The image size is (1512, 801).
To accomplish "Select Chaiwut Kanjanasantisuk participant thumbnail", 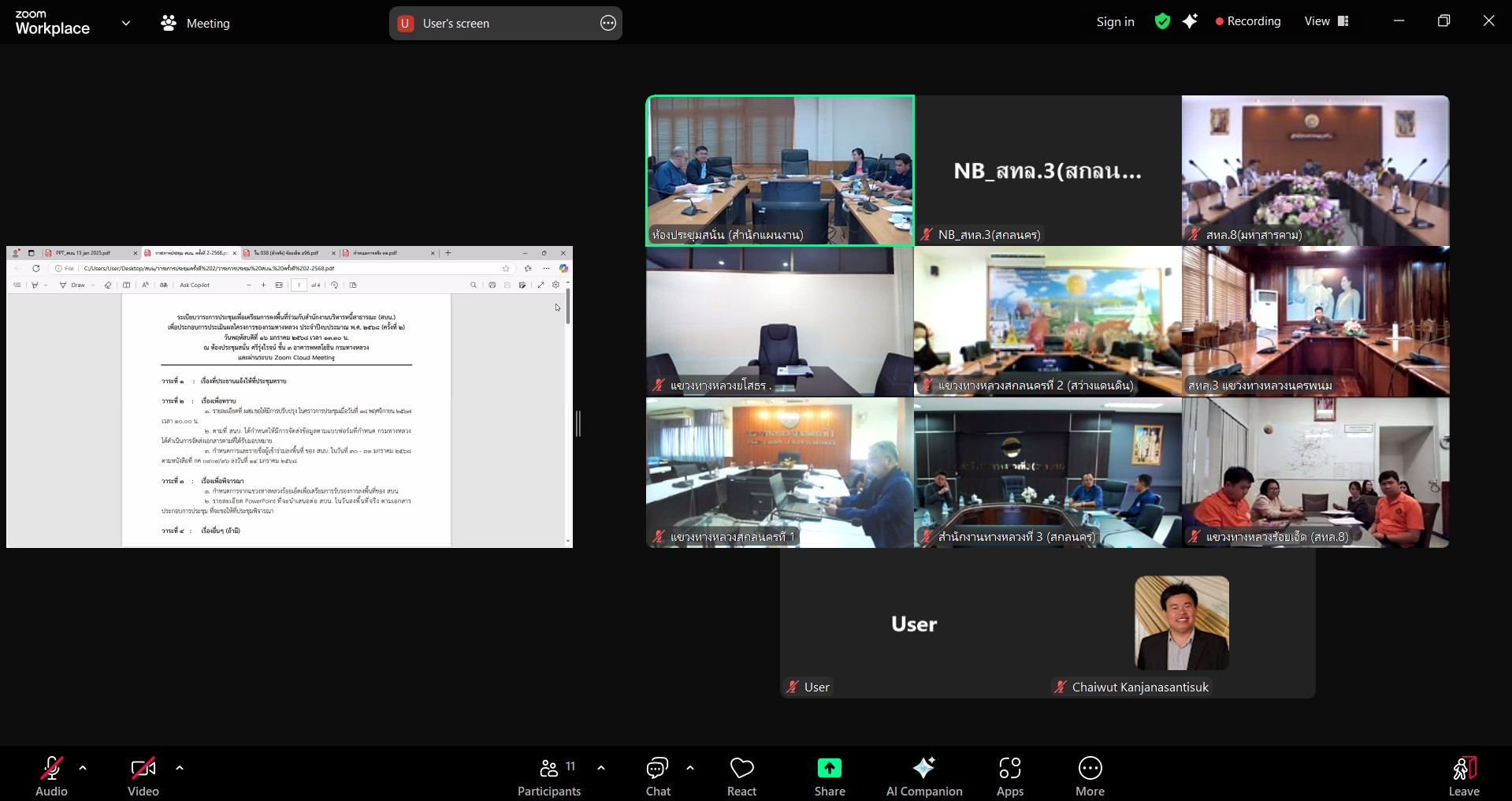I will (x=1181, y=623).
